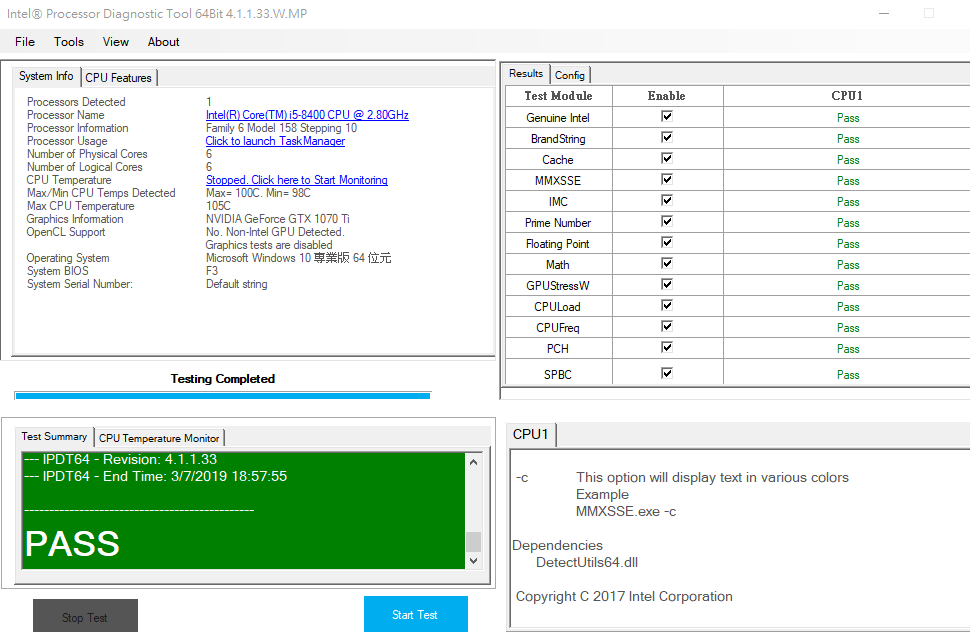Screen dimensions: 970x632
Task: Disable the Math test checkbox
Action: (667, 263)
